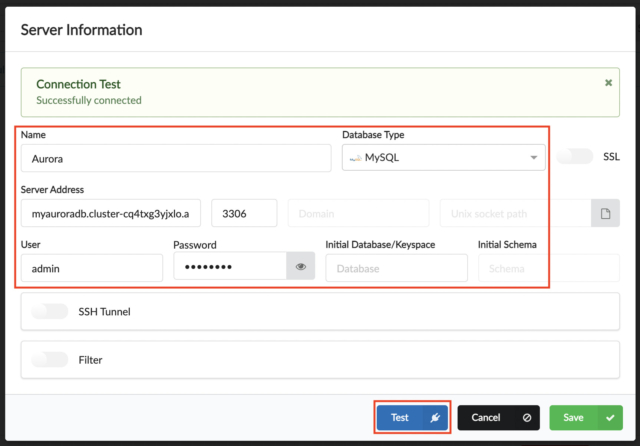Click the Domain input field
The image size is (640, 446).
point(358,213)
